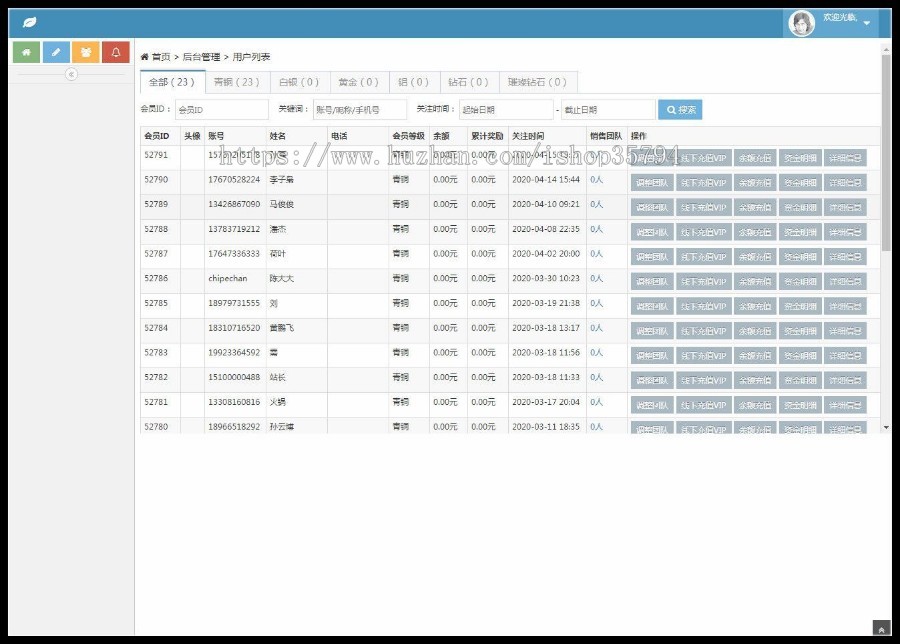Select the 青铜 (23) tab
900x644 pixels.
[x=236, y=82]
